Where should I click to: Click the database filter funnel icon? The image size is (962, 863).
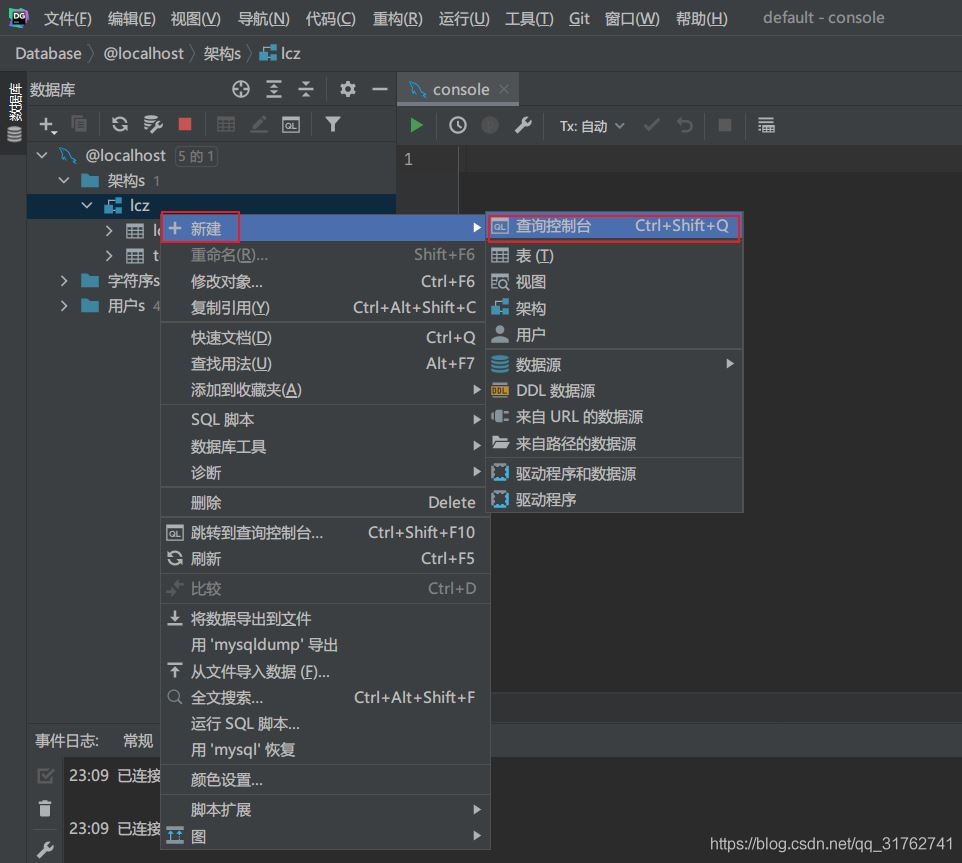coord(333,124)
